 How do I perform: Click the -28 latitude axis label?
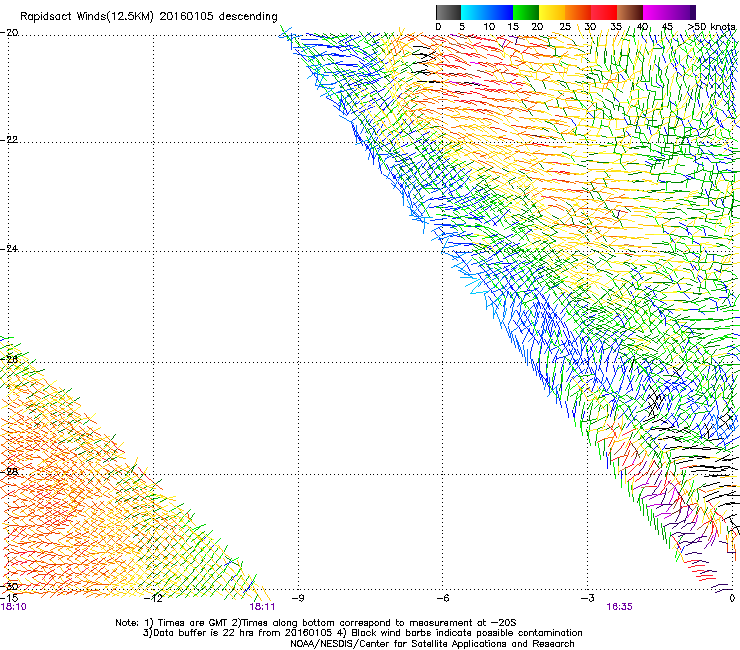click(x=9, y=471)
